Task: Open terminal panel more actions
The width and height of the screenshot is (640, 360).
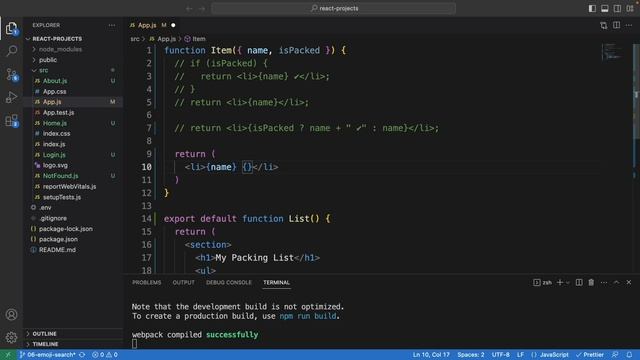Action: pos(604,282)
